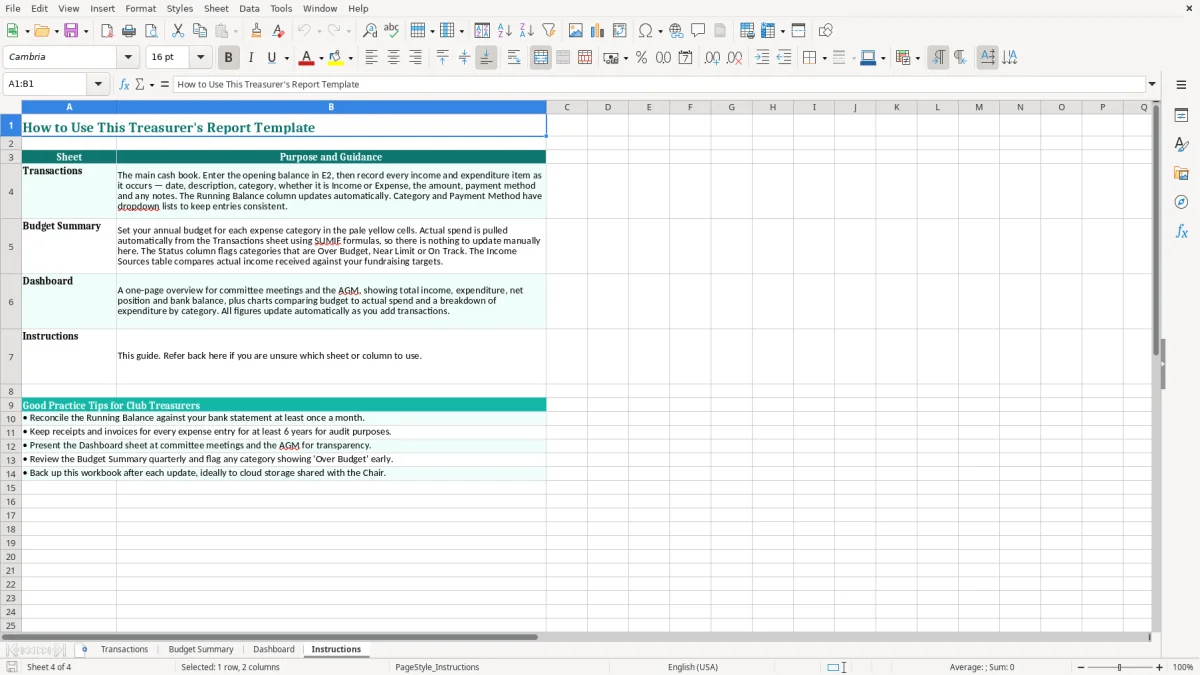Click the Clone Formatting paintbrush icon
1200x675 pixels.
click(x=256, y=31)
